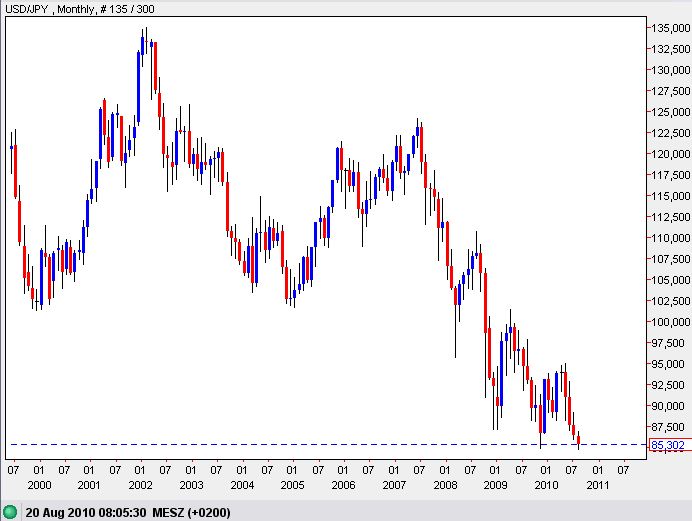Click the 2005 year label on time axis
This screenshot has height=521, width=692.
point(292,485)
